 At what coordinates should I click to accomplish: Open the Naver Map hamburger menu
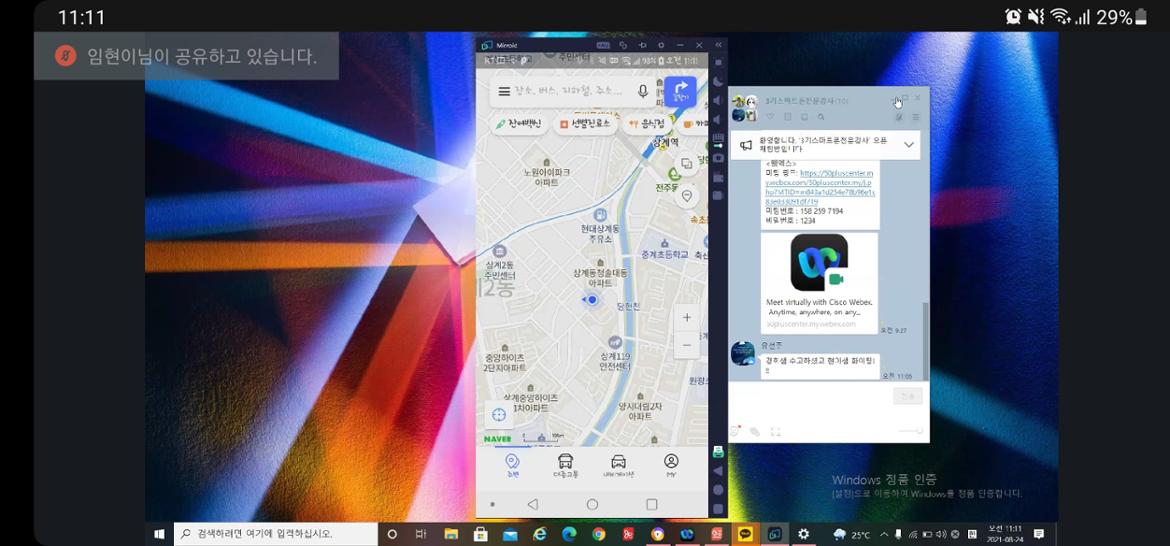[504, 92]
